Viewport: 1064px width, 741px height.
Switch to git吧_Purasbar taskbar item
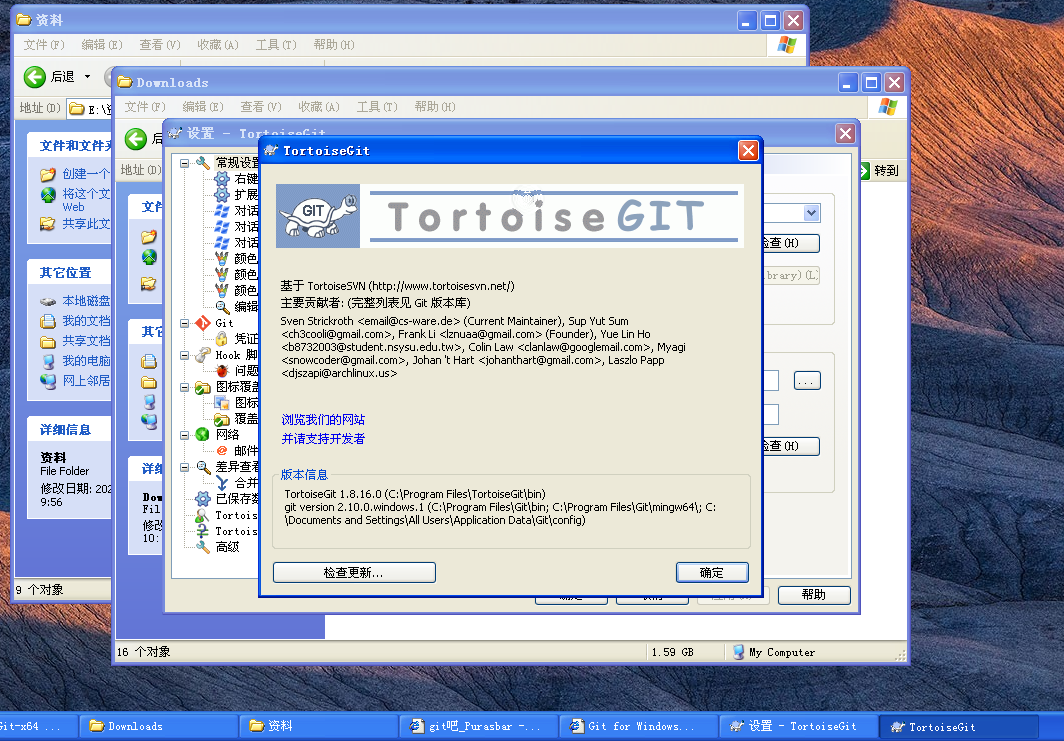pos(479,726)
